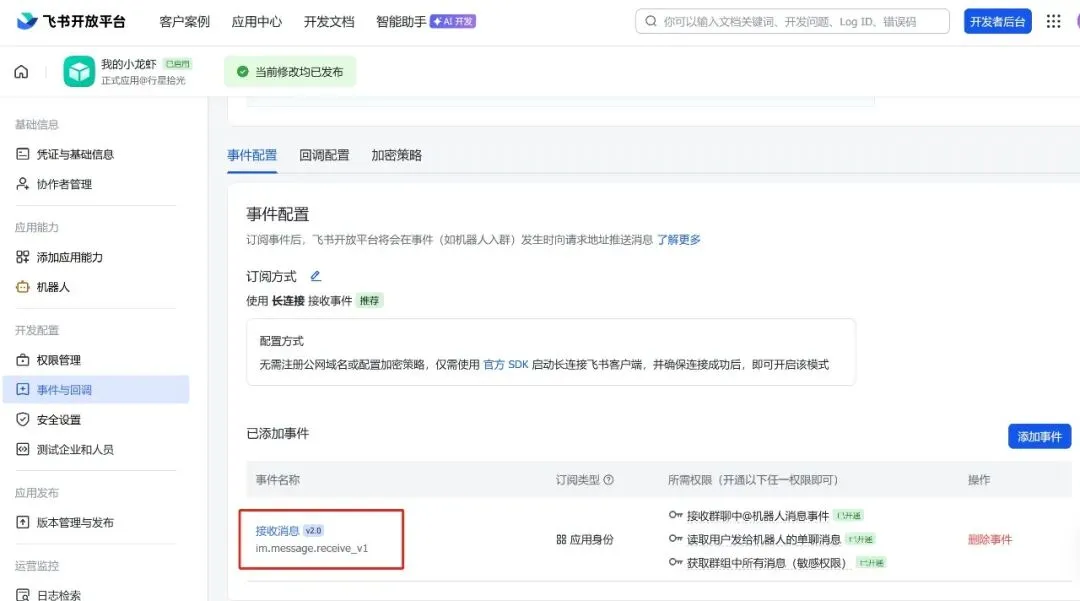Open the apps grid icon in header

1053,21
